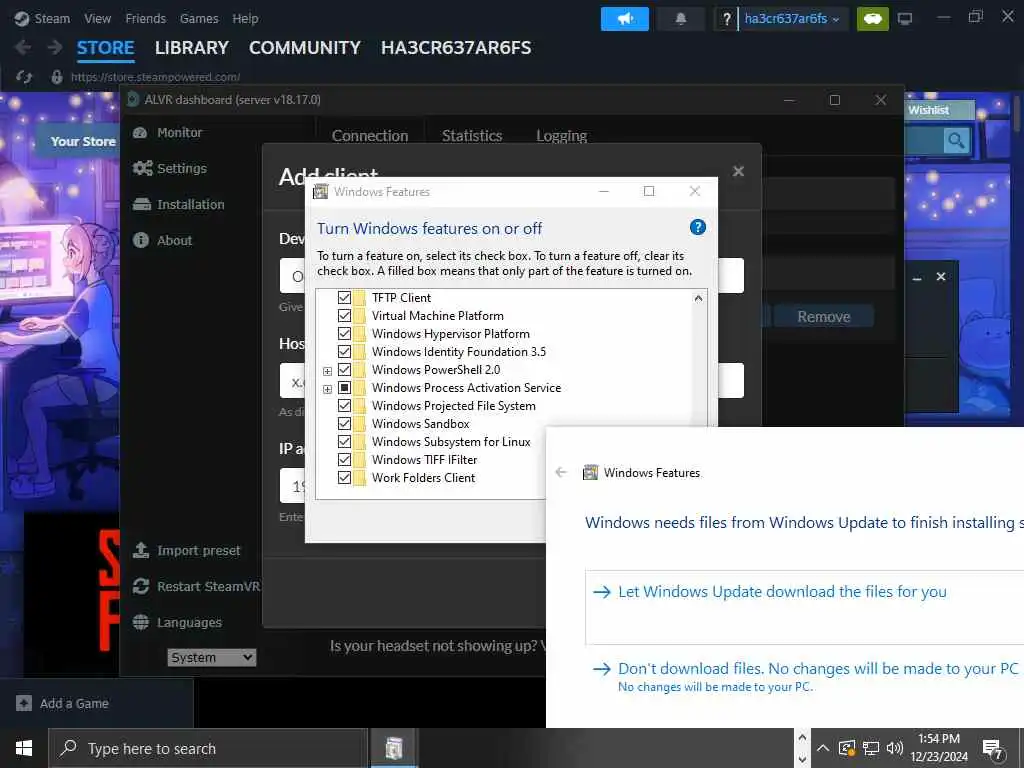Click the Steam store URL address

click(155, 77)
